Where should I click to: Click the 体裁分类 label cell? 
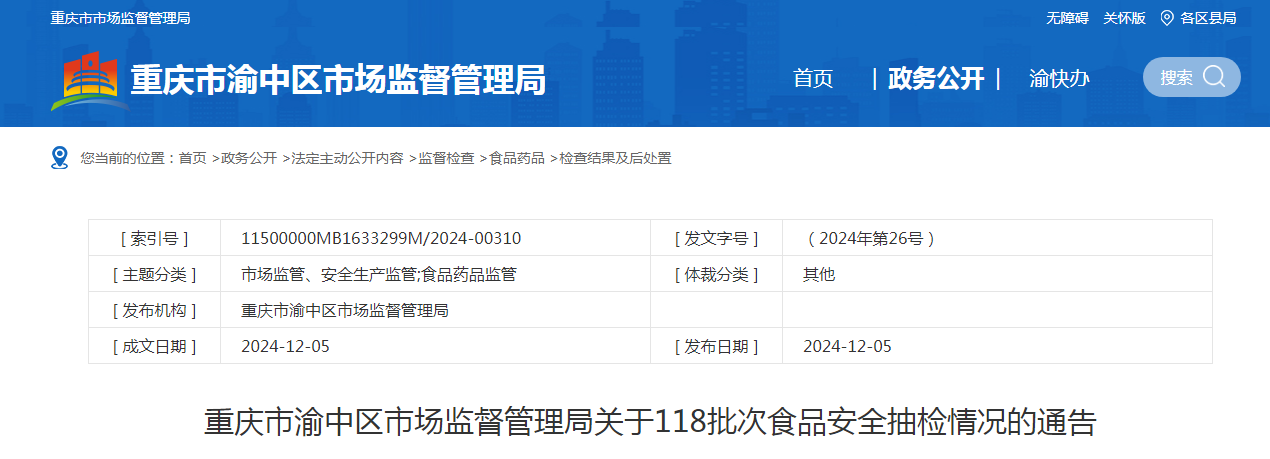point(716,274)
